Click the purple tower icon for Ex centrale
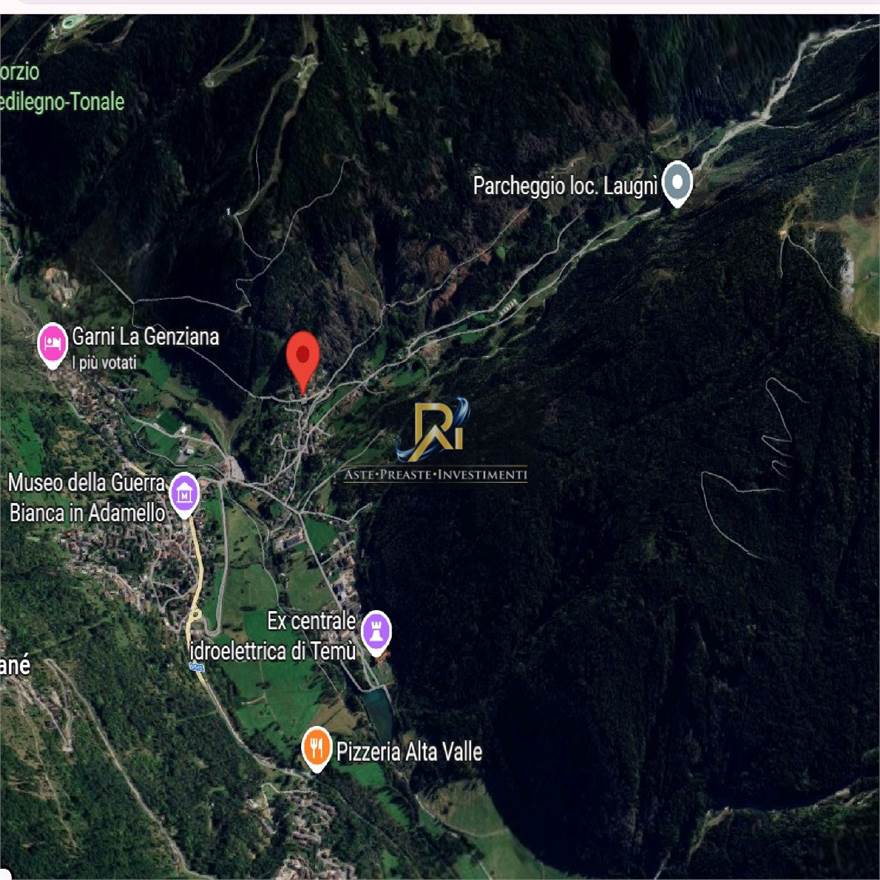The width and height of the screenshot is (880, 880). coord(375,632)
